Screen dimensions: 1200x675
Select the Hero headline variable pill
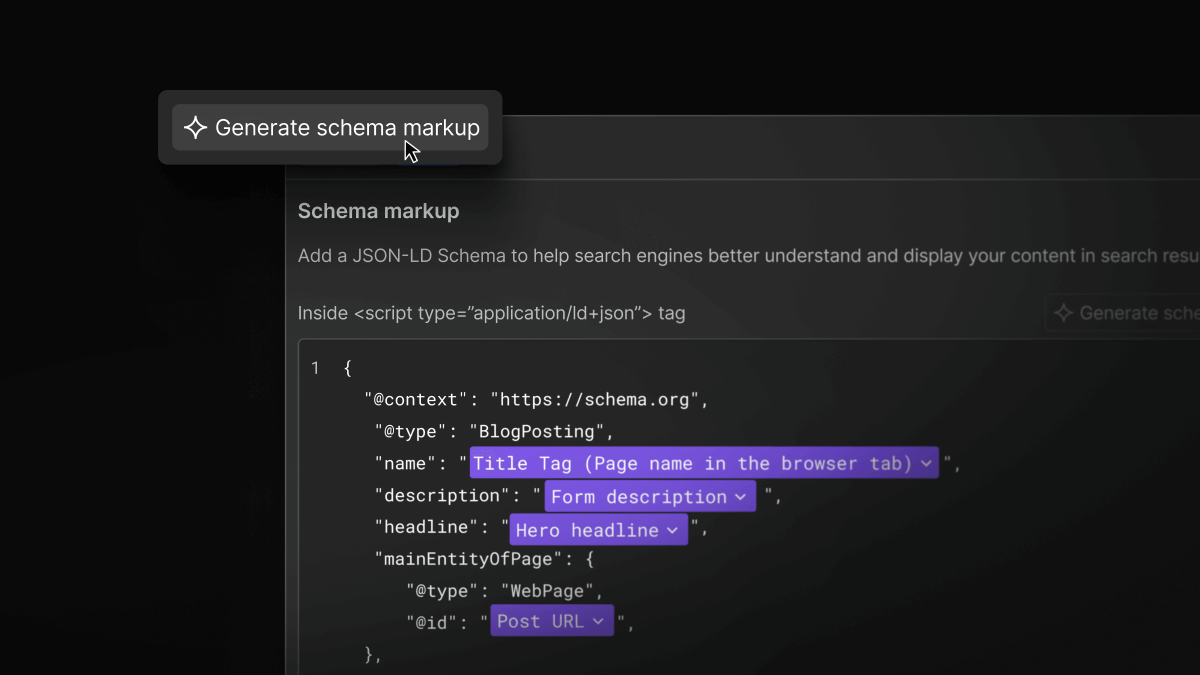click(x=585, y=530)
